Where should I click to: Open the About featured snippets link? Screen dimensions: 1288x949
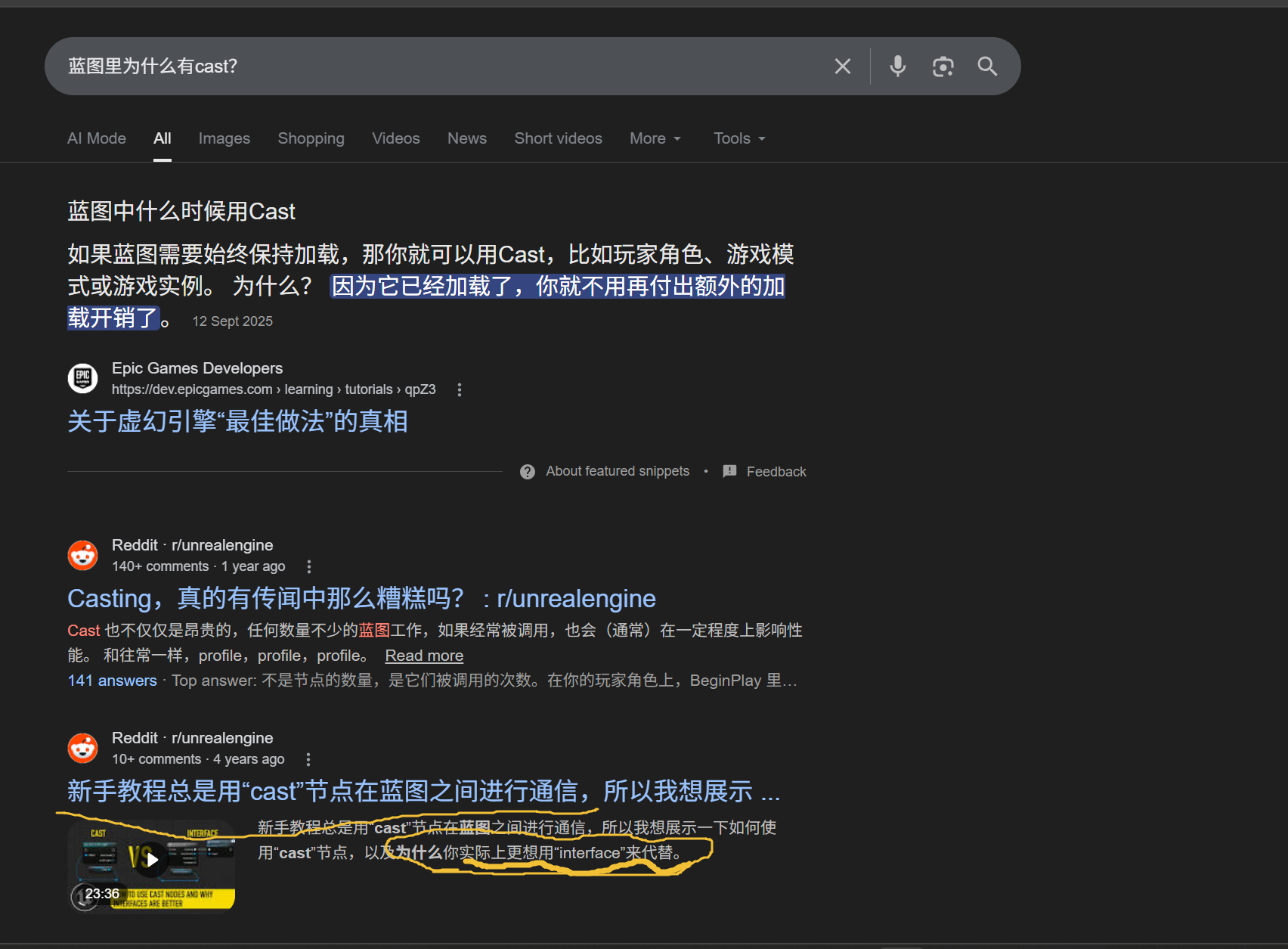click(x=618, y=471)
